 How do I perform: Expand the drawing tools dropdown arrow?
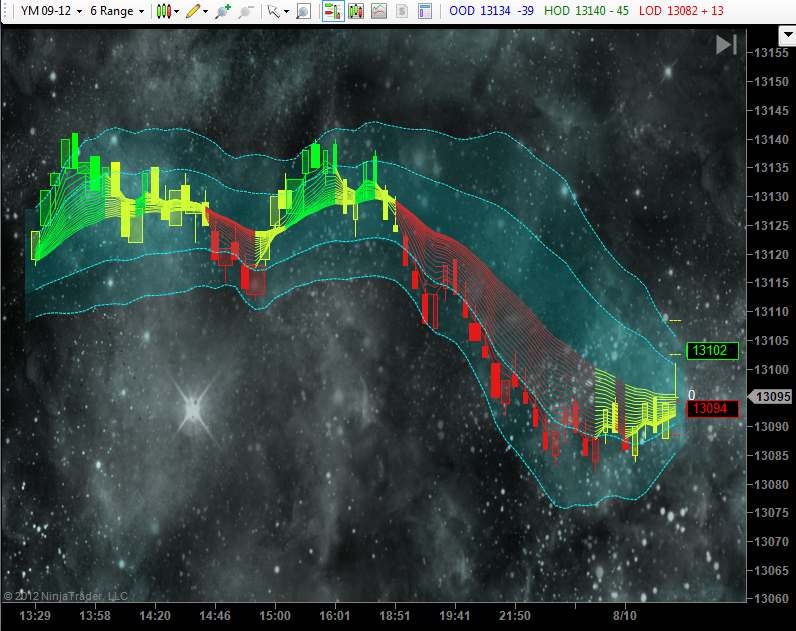[x=205, y=11]
